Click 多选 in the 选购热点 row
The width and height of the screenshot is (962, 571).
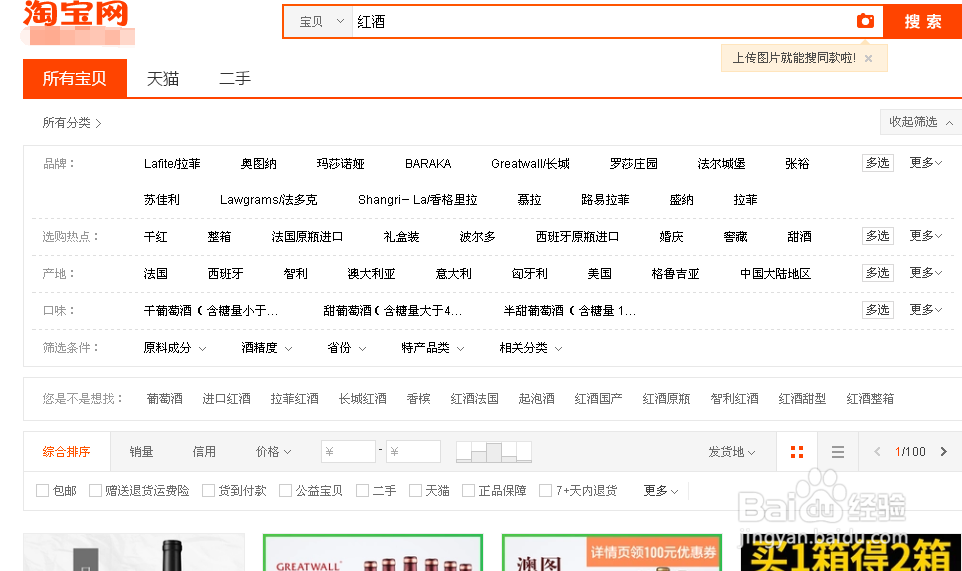[x=877, y=236]
